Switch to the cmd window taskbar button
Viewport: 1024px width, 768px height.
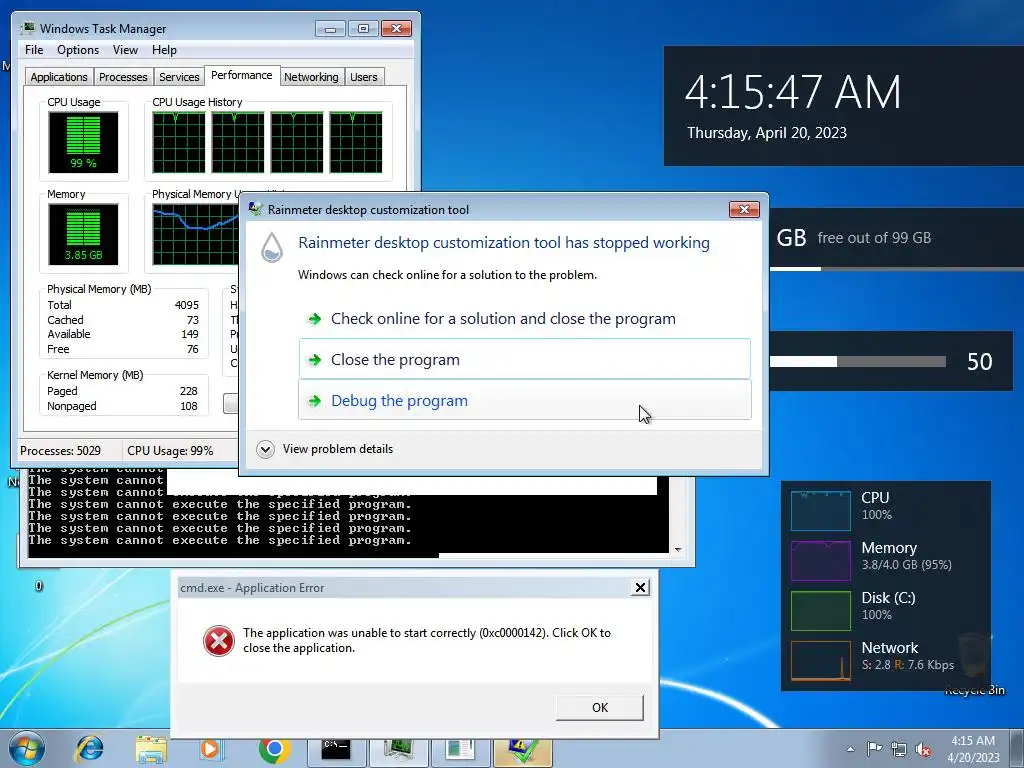336,750
